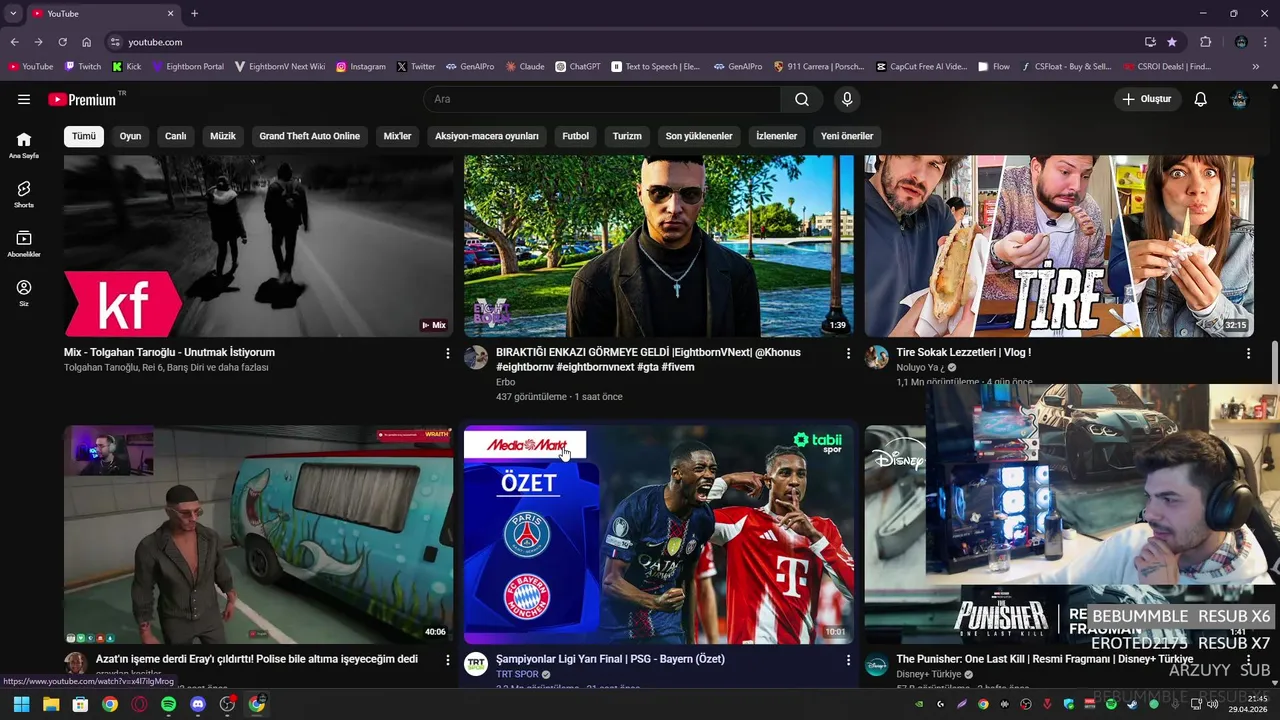The width and height of the screenshot is (1280, 720).
Task: Click the browser forward arrow
Action: pyautogui.click(x=38, y=42)
